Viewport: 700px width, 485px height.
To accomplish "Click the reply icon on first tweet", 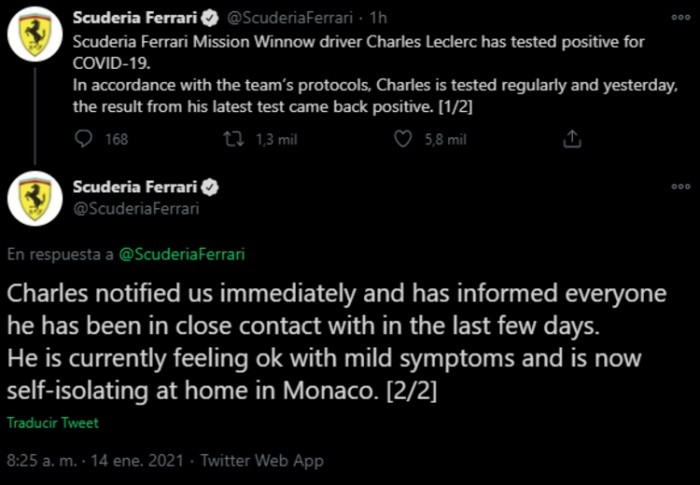I will coord(84,140).
